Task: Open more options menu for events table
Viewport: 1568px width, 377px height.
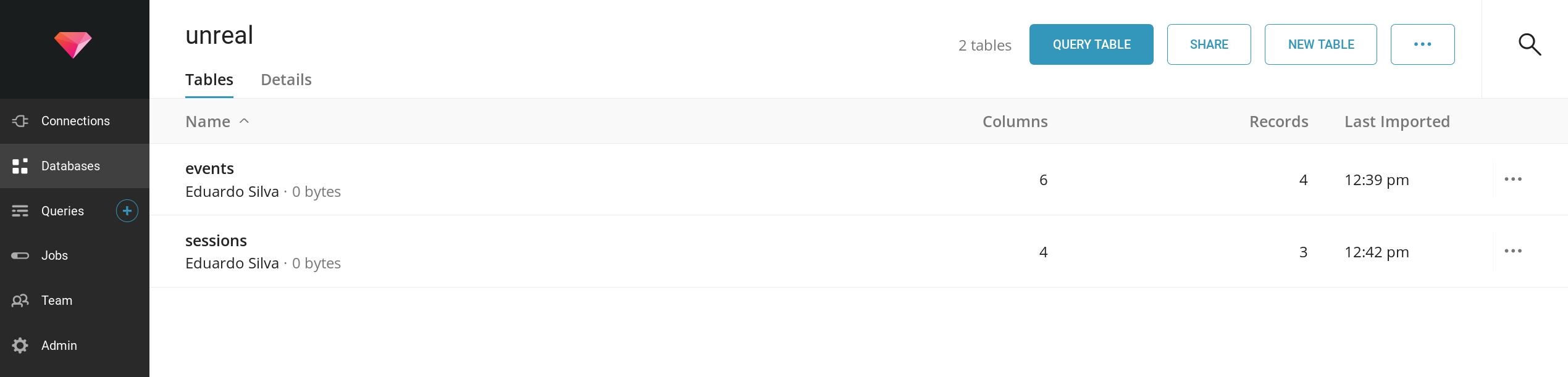Action: pos(1512,180)
